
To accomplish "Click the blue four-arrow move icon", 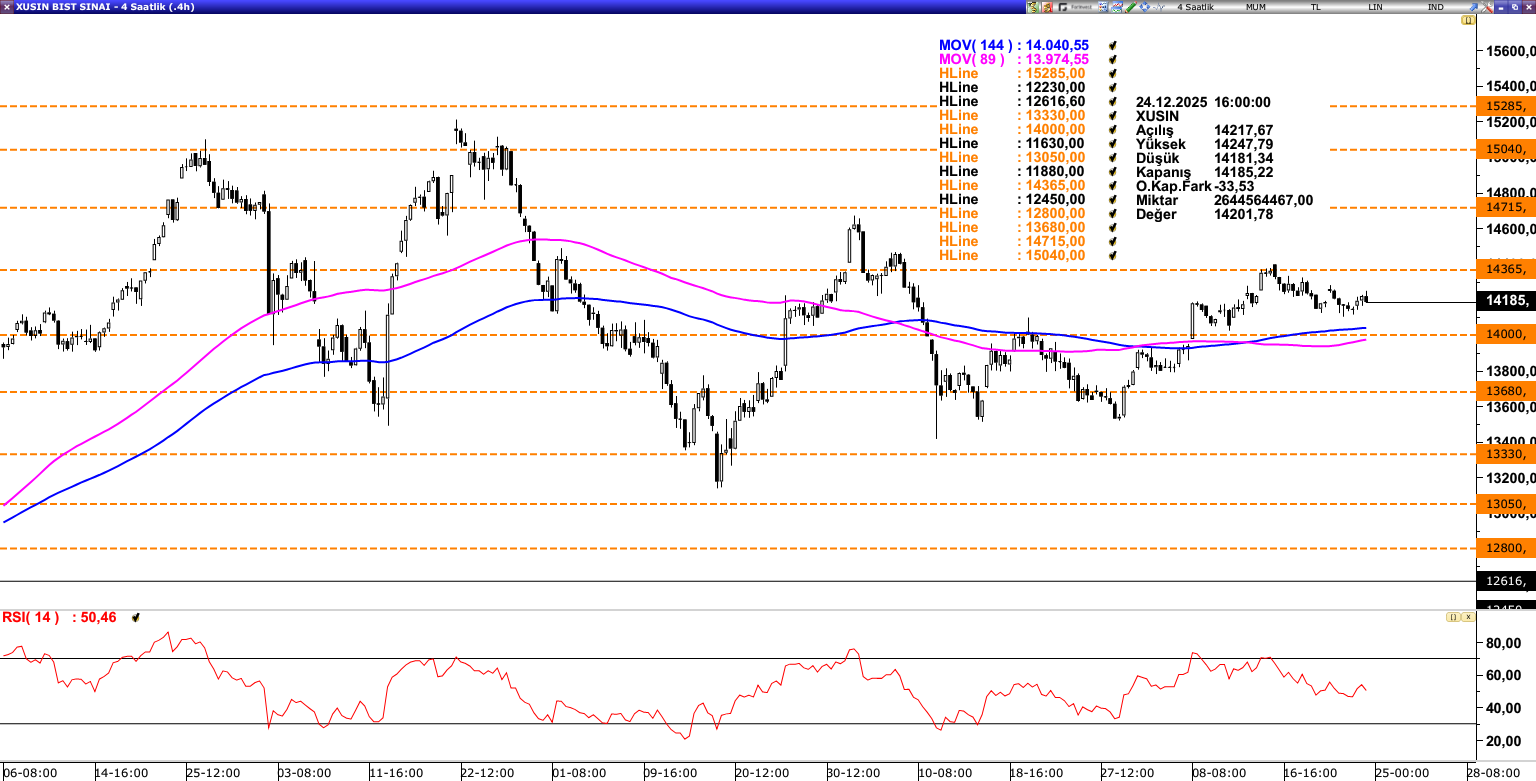I will pyautogui.click(x=1144, y=7).
